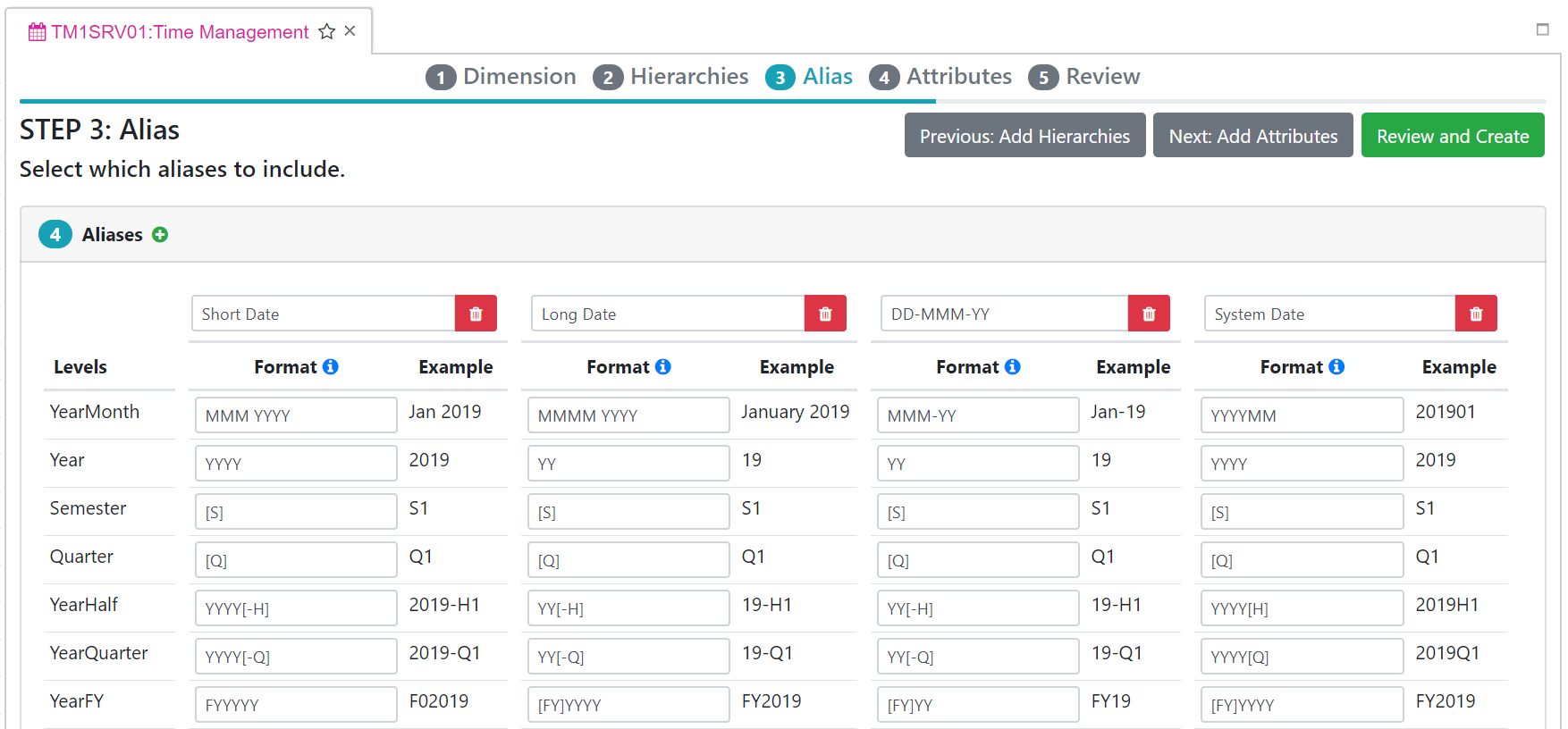1568x729 pixels.
Task: Click the Long Date Format info icon
Action: (663, 367)
